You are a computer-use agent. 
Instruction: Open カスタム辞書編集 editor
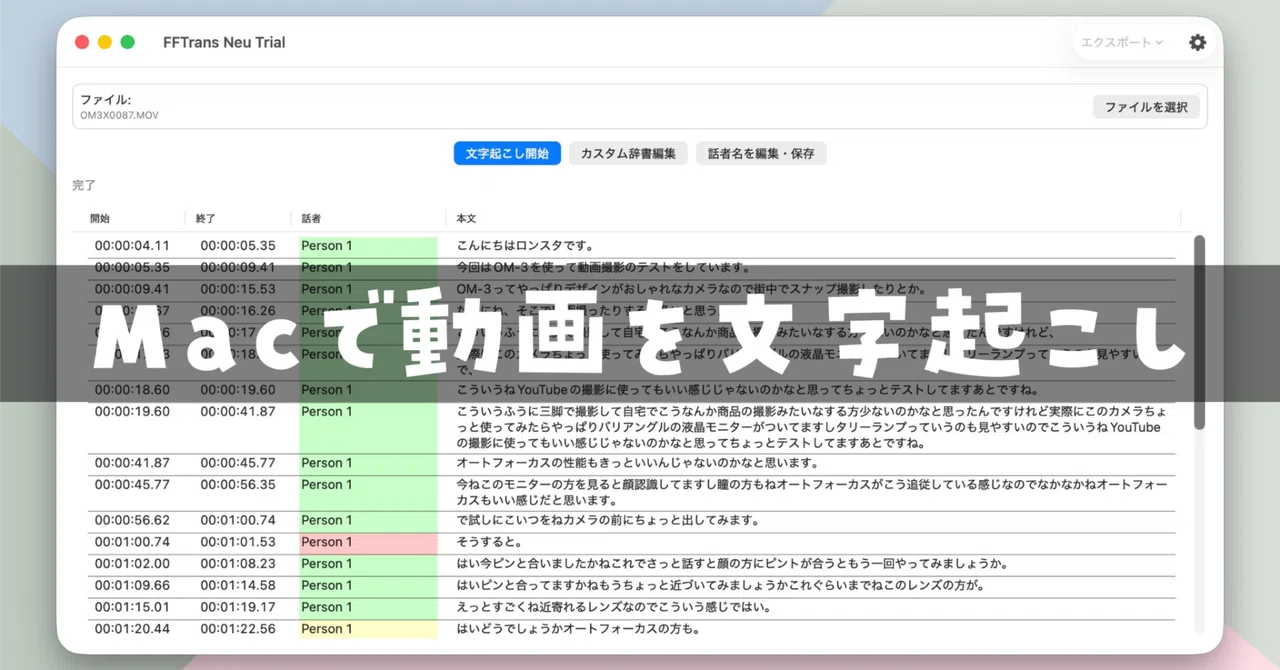628,154
